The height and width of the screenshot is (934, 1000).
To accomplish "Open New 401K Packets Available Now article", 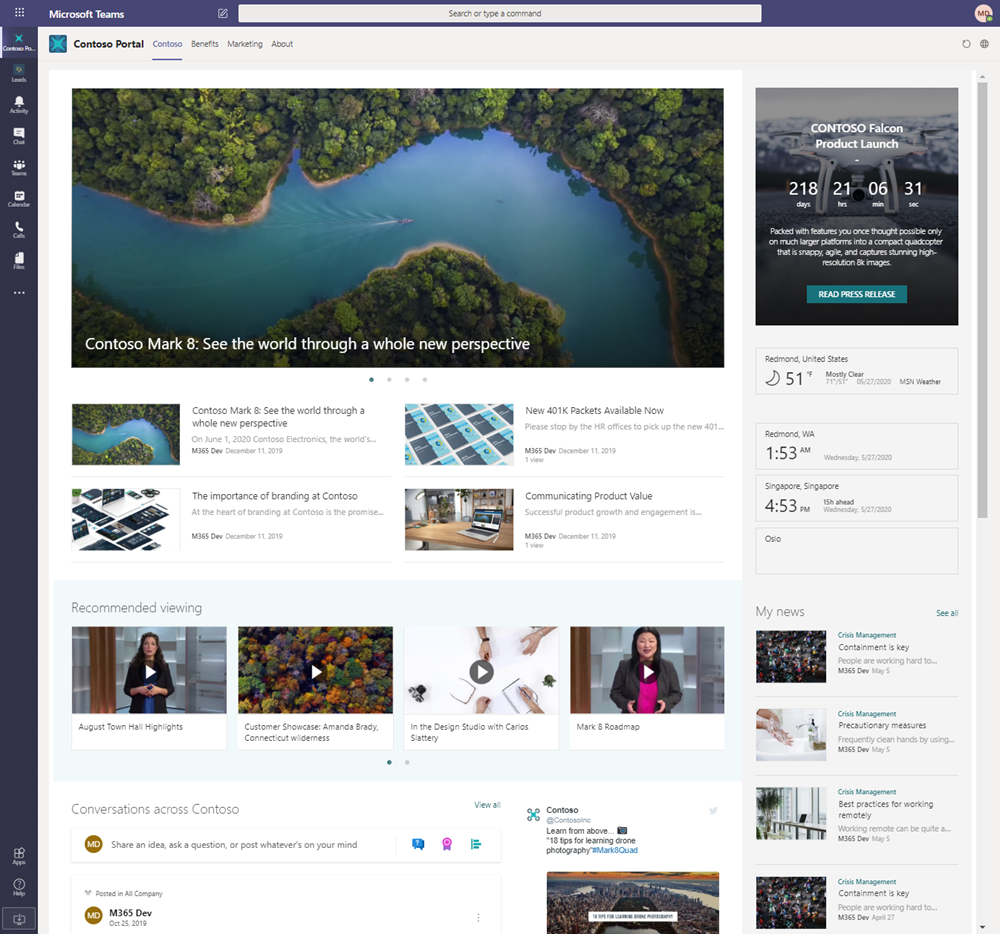I will 594,411.
